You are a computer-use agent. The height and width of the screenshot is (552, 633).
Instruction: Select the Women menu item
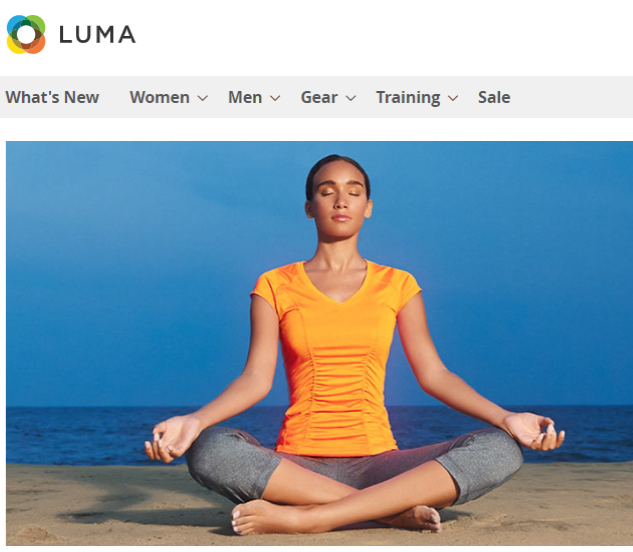pos(159,97)
